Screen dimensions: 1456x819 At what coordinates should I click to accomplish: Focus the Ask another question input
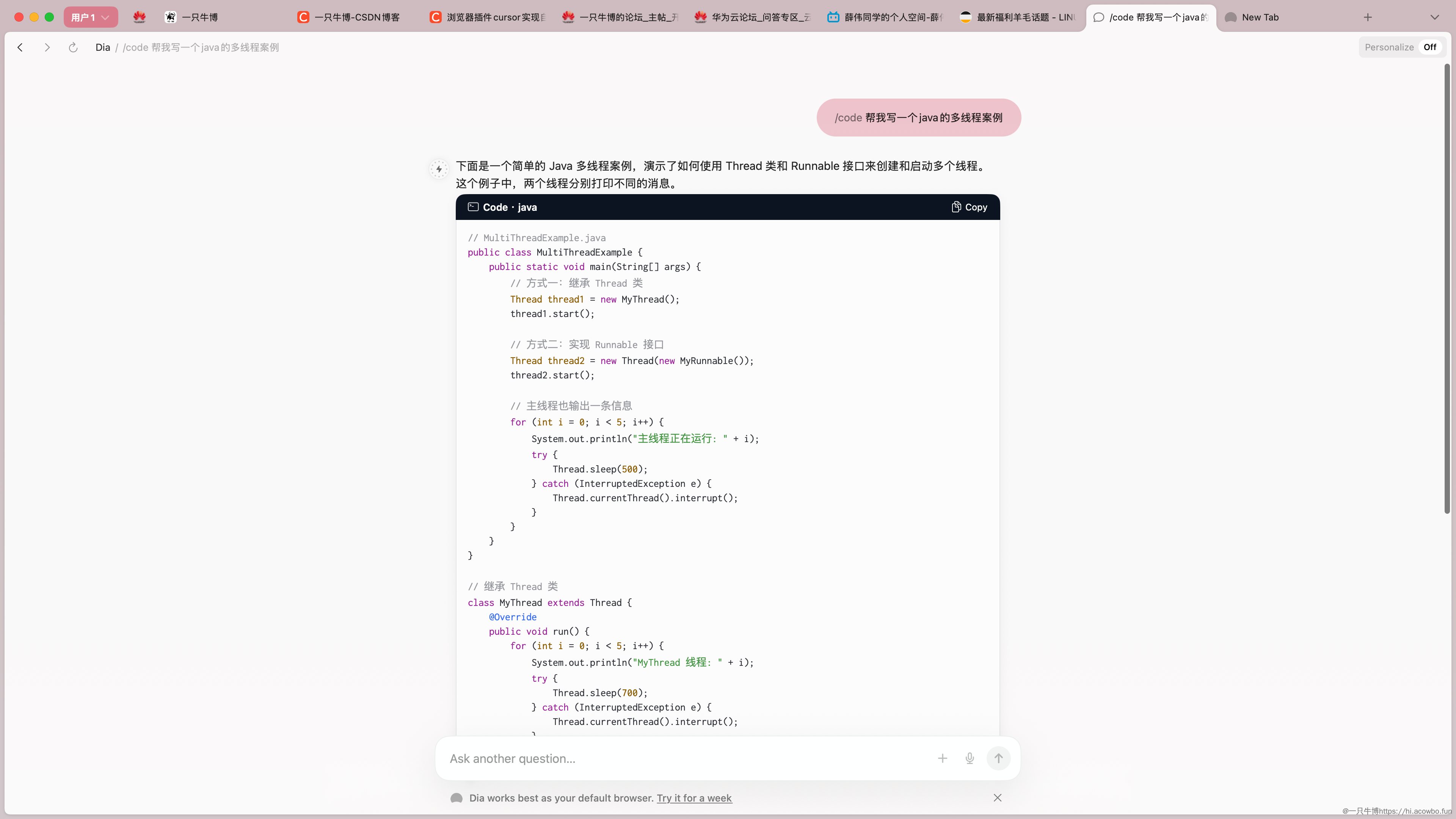(x=687, y=758)
